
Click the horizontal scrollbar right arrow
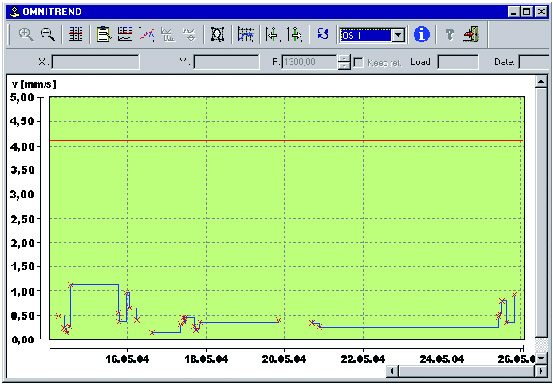541,371
